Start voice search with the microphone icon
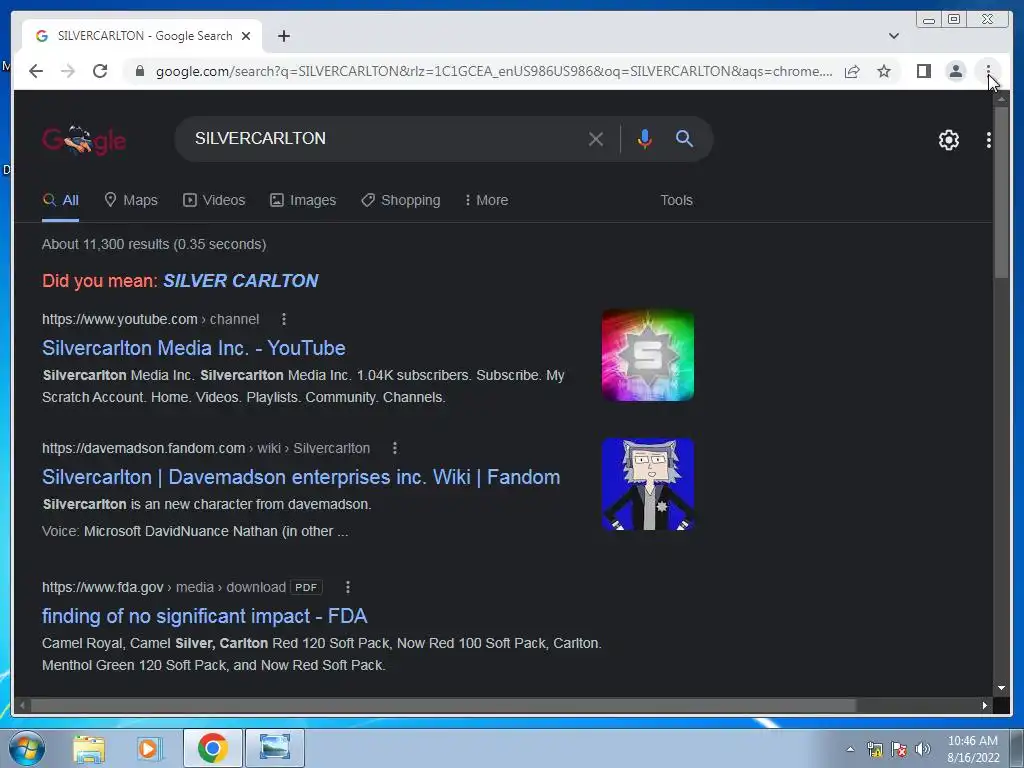 point(645,139)
